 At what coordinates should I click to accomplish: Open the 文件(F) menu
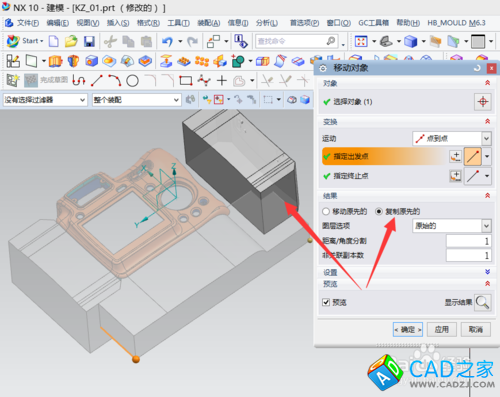coord(28,23)
